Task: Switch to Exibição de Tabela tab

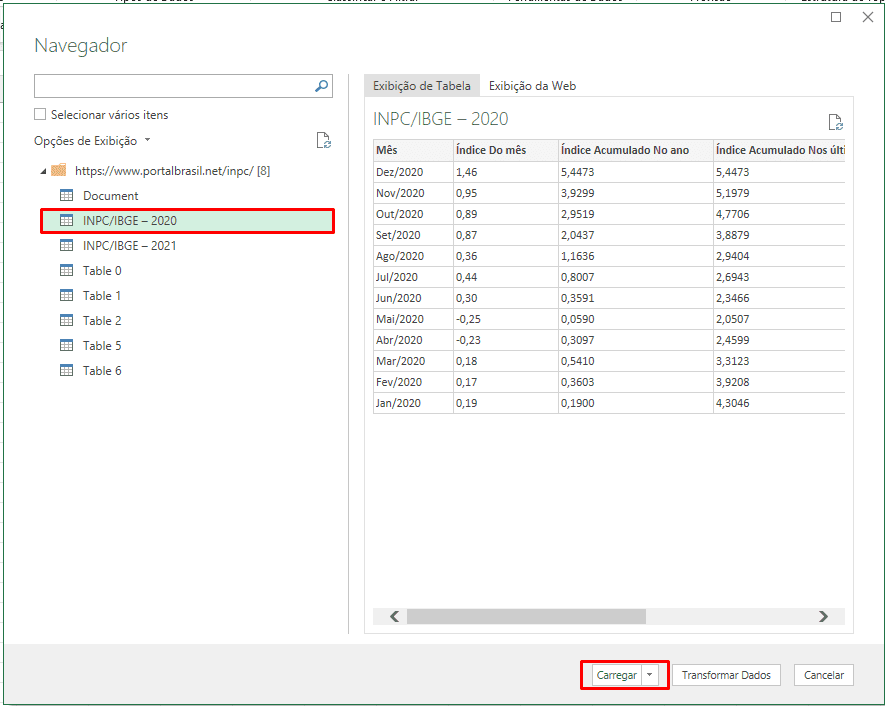Action: click(x=422, y=86)
